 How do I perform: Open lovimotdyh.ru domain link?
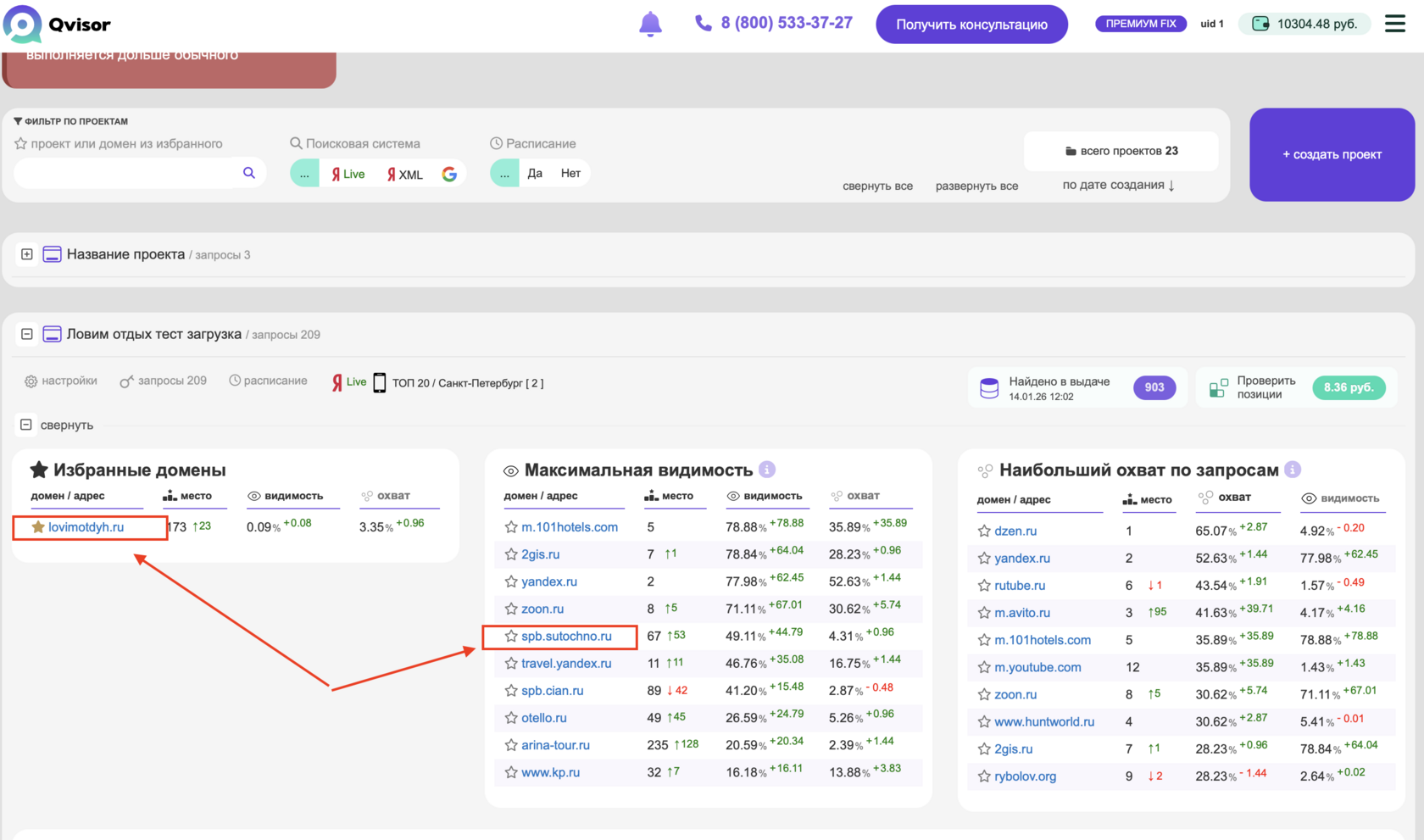[86, 527]
